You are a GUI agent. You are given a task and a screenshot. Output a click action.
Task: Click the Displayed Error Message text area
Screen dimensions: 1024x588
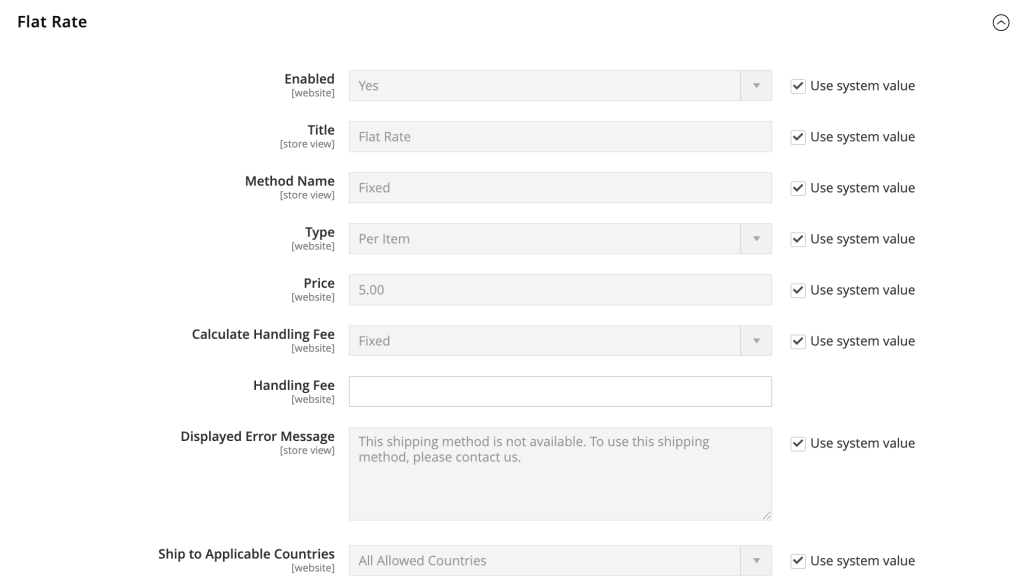click(560, 470)
